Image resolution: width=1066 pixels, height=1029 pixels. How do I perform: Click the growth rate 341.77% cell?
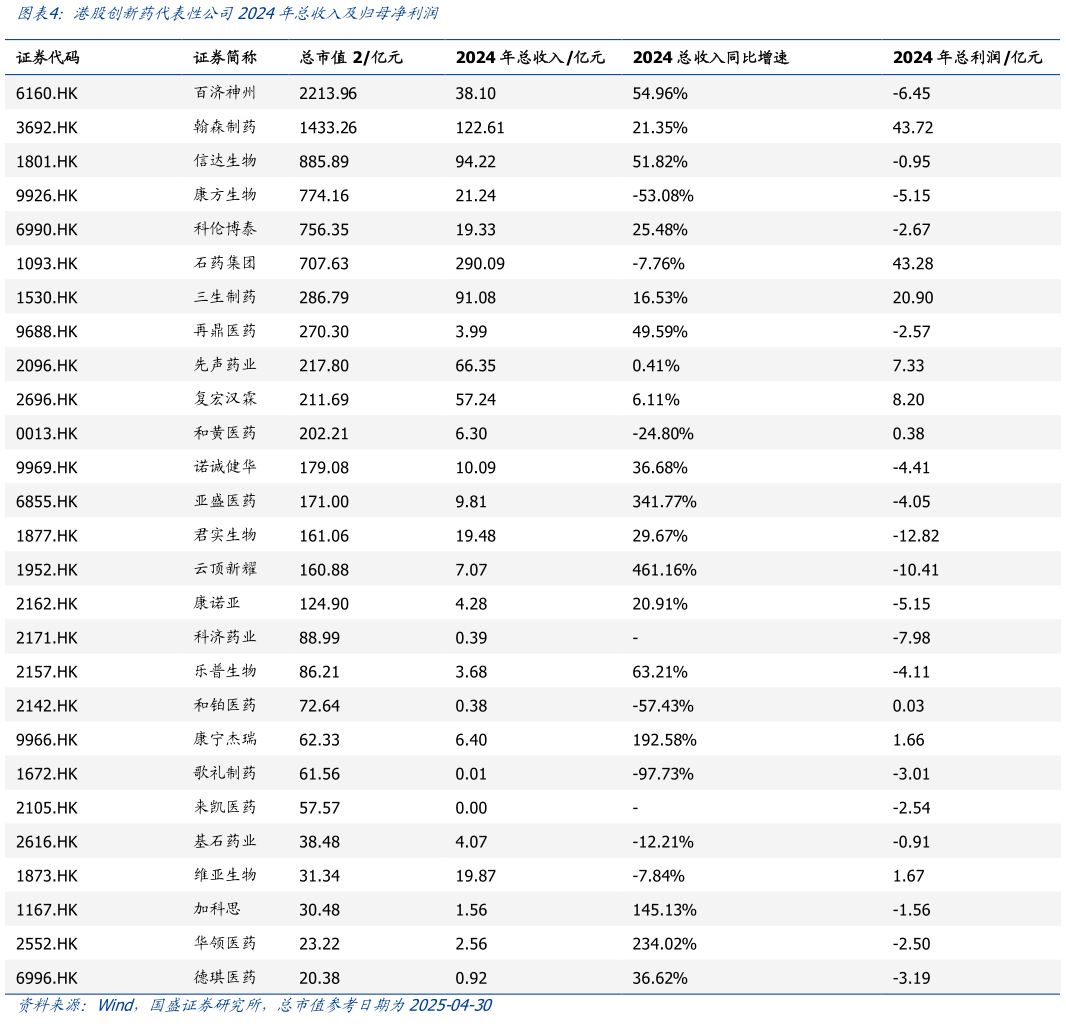664,501
